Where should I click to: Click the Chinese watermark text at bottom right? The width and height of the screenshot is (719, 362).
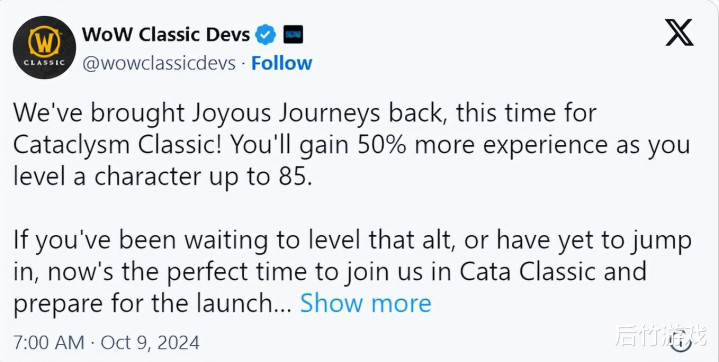click(x=661, y=336)
